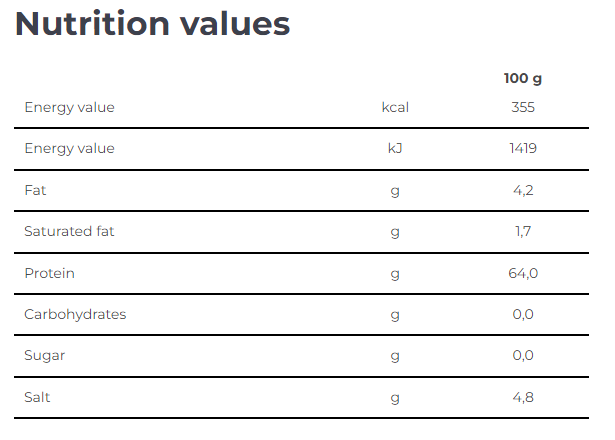Screen dimensions: 615x440
Task: Click the 1,7 saturated fat value
Action: point(523,231)
